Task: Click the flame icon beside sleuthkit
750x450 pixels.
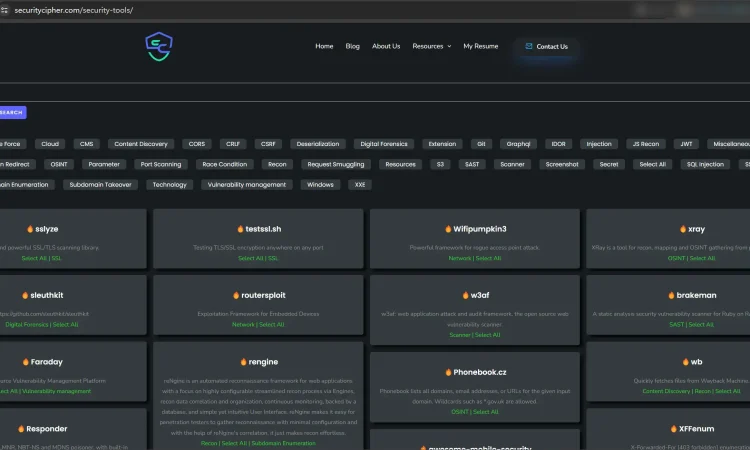Action: pos(25,295)
